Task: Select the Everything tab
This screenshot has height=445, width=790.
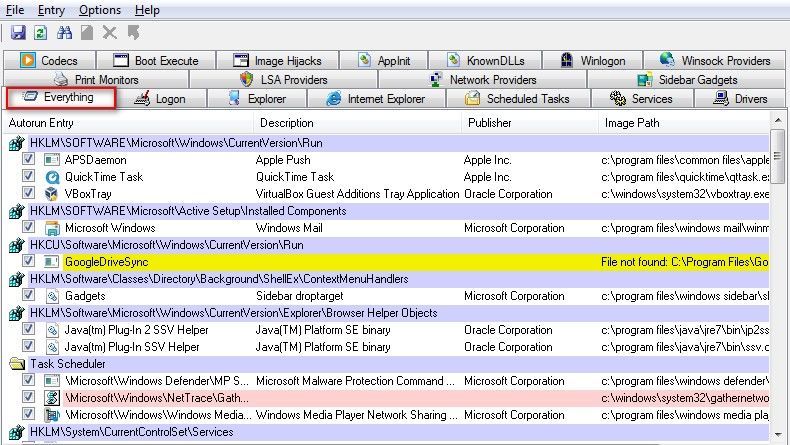Action: tap(61, 97)
